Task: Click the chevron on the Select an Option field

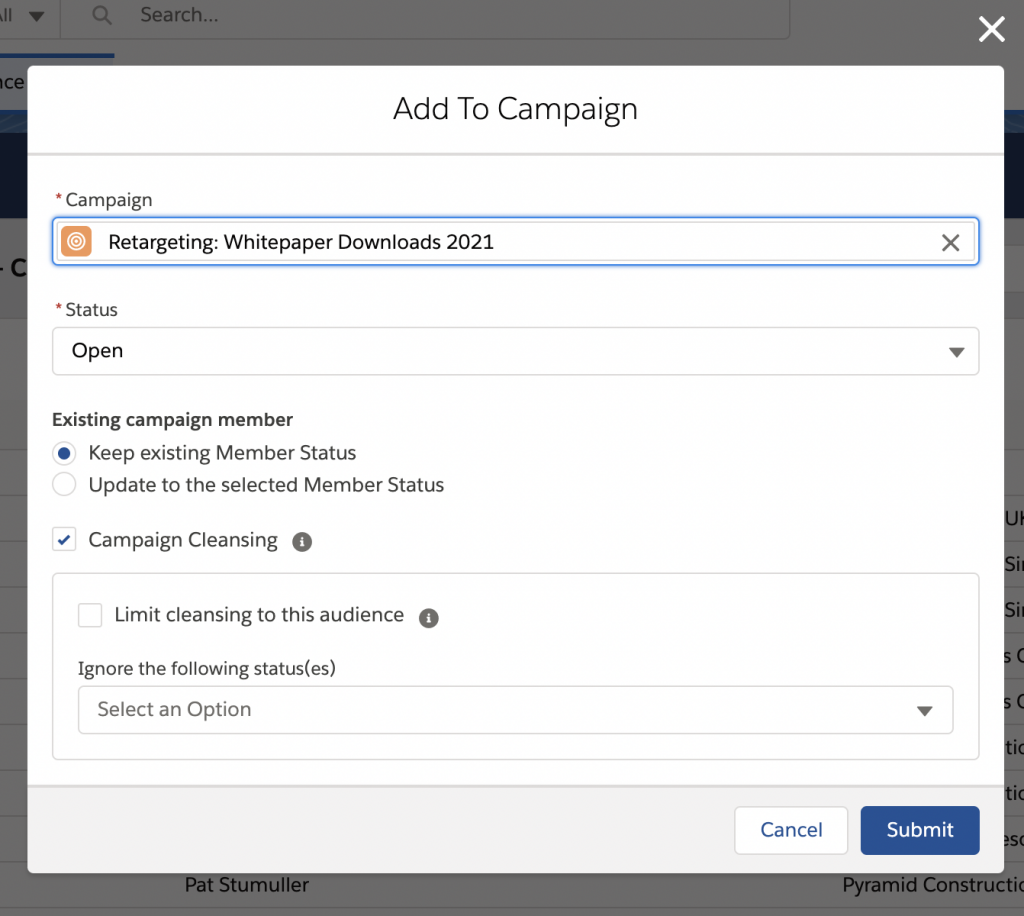Action: tap(923, 709)
